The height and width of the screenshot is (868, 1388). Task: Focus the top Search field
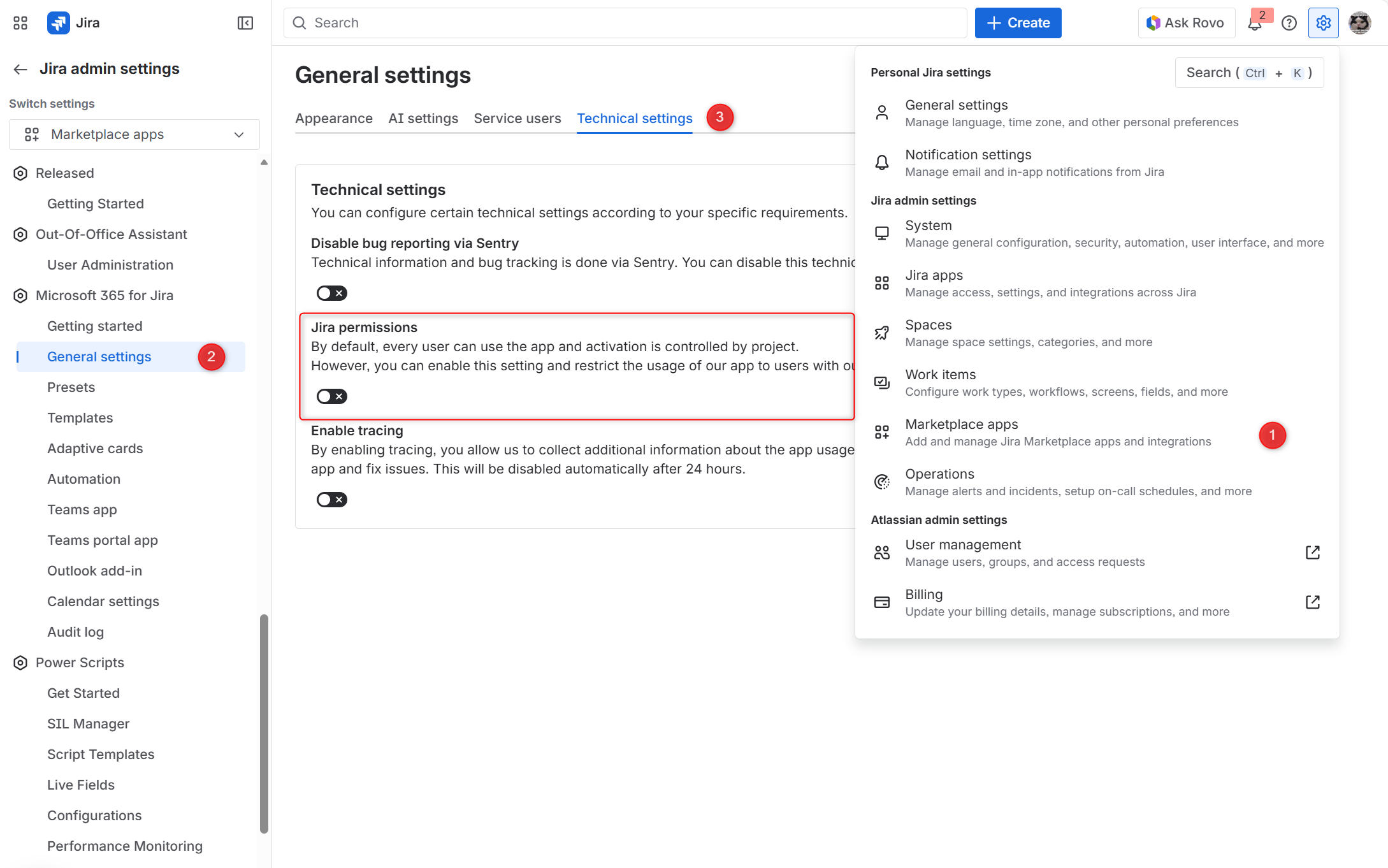point(625,23)
